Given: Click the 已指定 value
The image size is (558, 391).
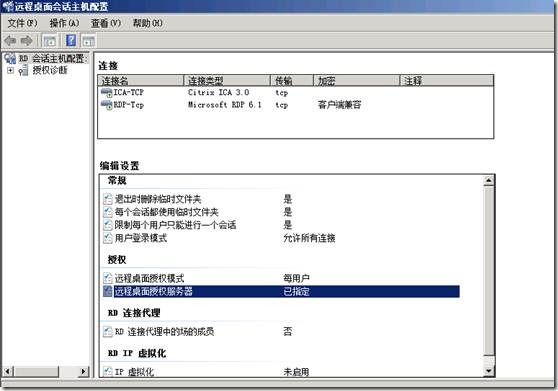Looking at the screenshot, I should click(x=296, y=291).
